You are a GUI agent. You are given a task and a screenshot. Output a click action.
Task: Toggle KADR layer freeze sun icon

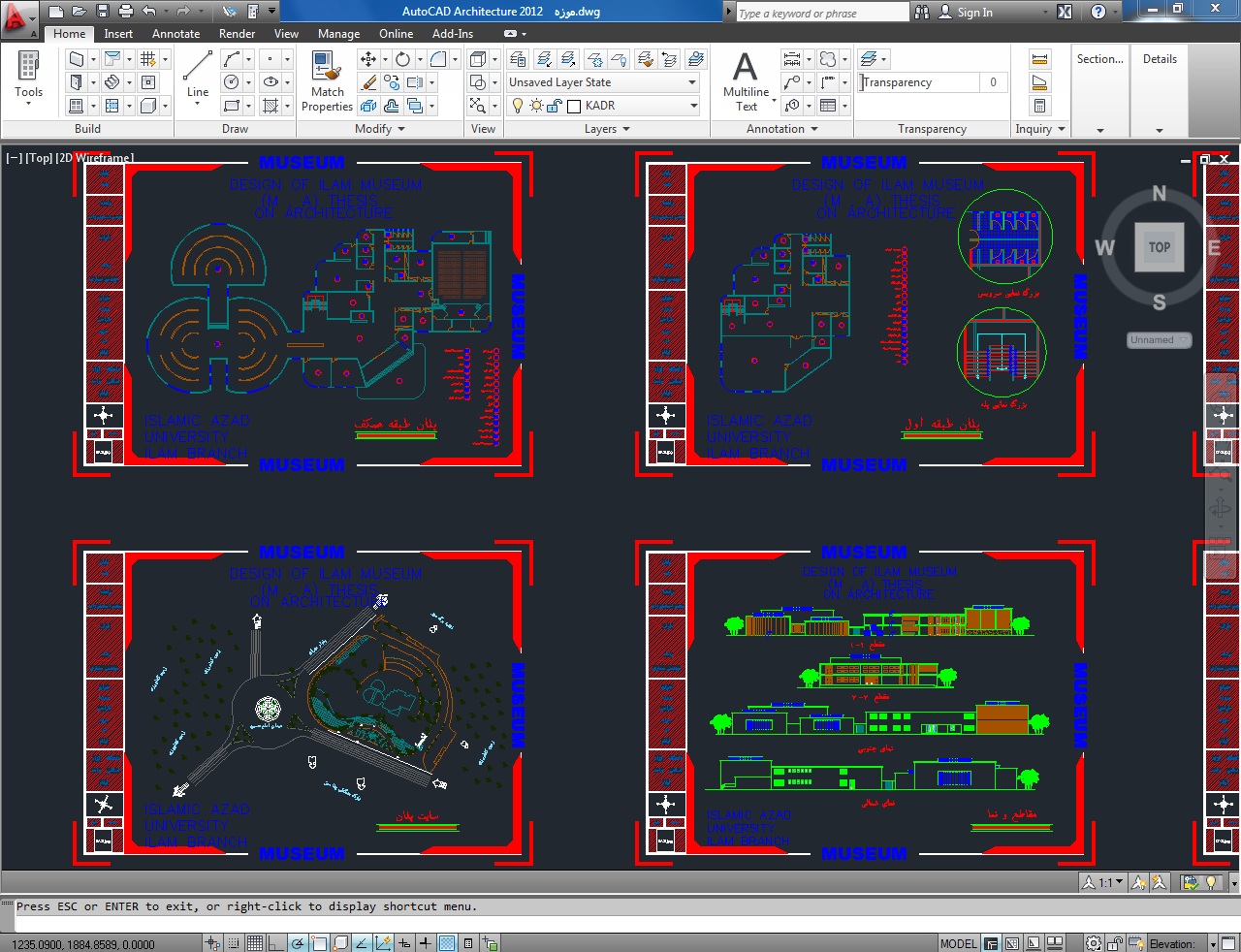click(x=536, y=106)
